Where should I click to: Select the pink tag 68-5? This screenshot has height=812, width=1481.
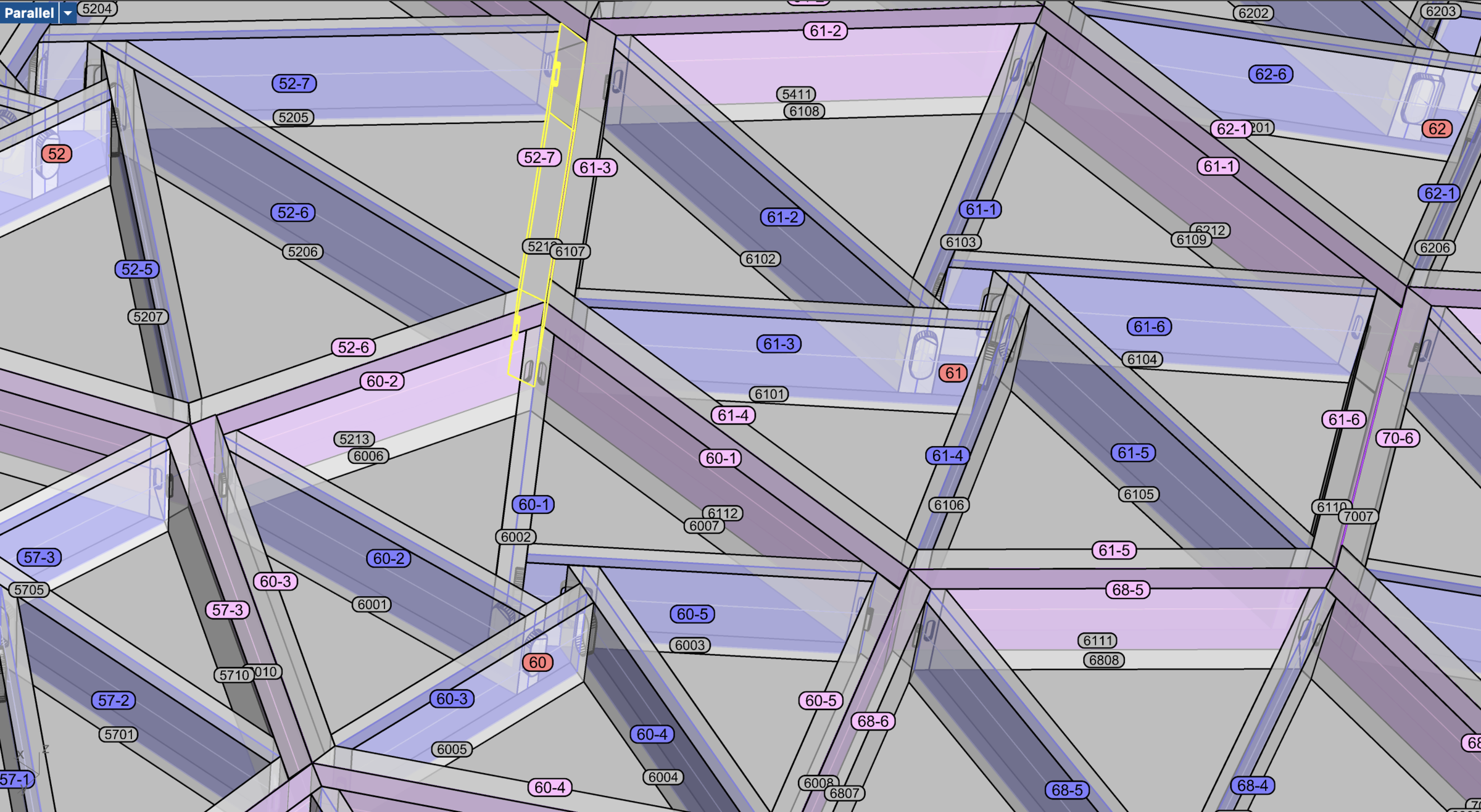pos(1127,590)
